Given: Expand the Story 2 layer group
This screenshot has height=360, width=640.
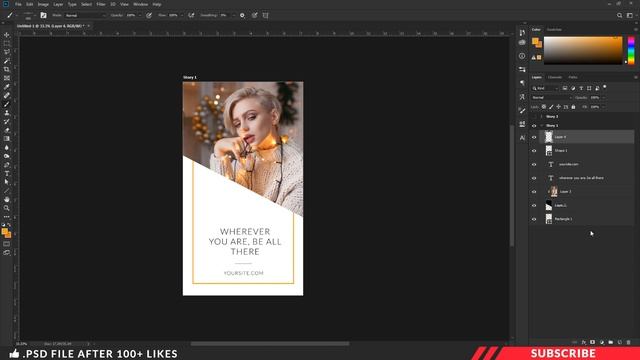Looking at the screenshot, I should click(542, 116).
